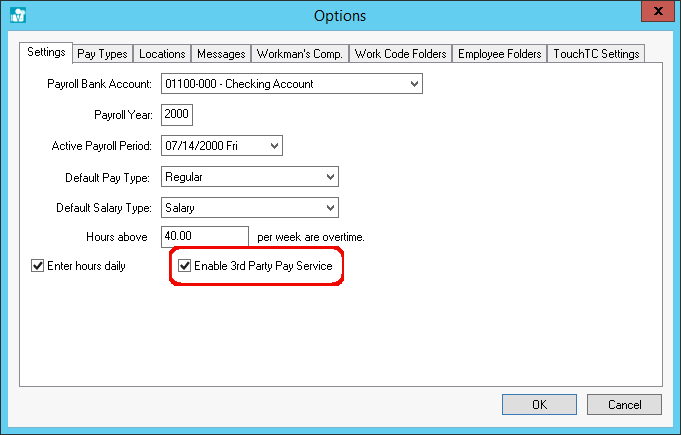Click the Payroll Year input field
The image size is (681, 435).
pyautogui.click(x=176, y=115)
